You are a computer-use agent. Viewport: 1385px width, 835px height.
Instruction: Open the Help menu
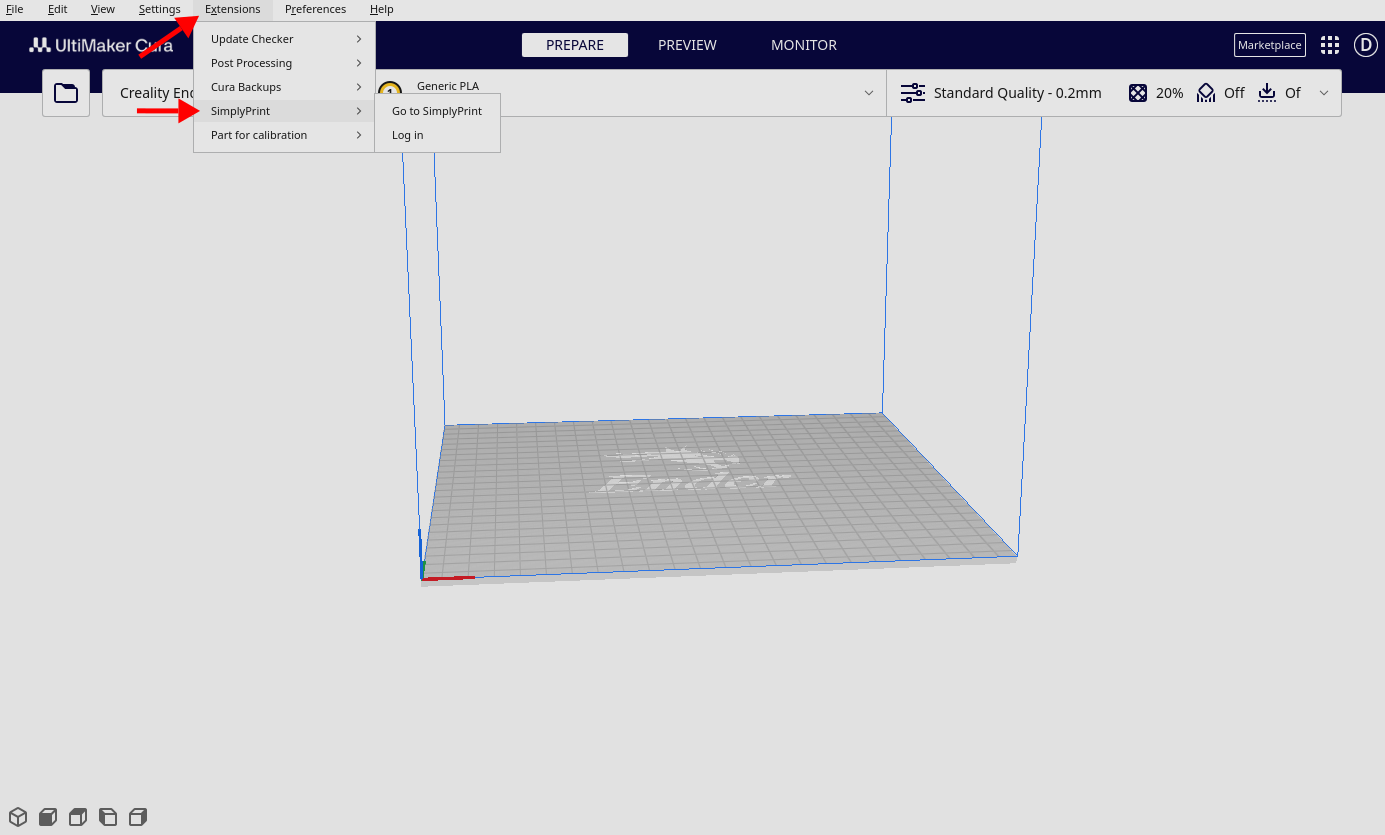click(382, 9)
